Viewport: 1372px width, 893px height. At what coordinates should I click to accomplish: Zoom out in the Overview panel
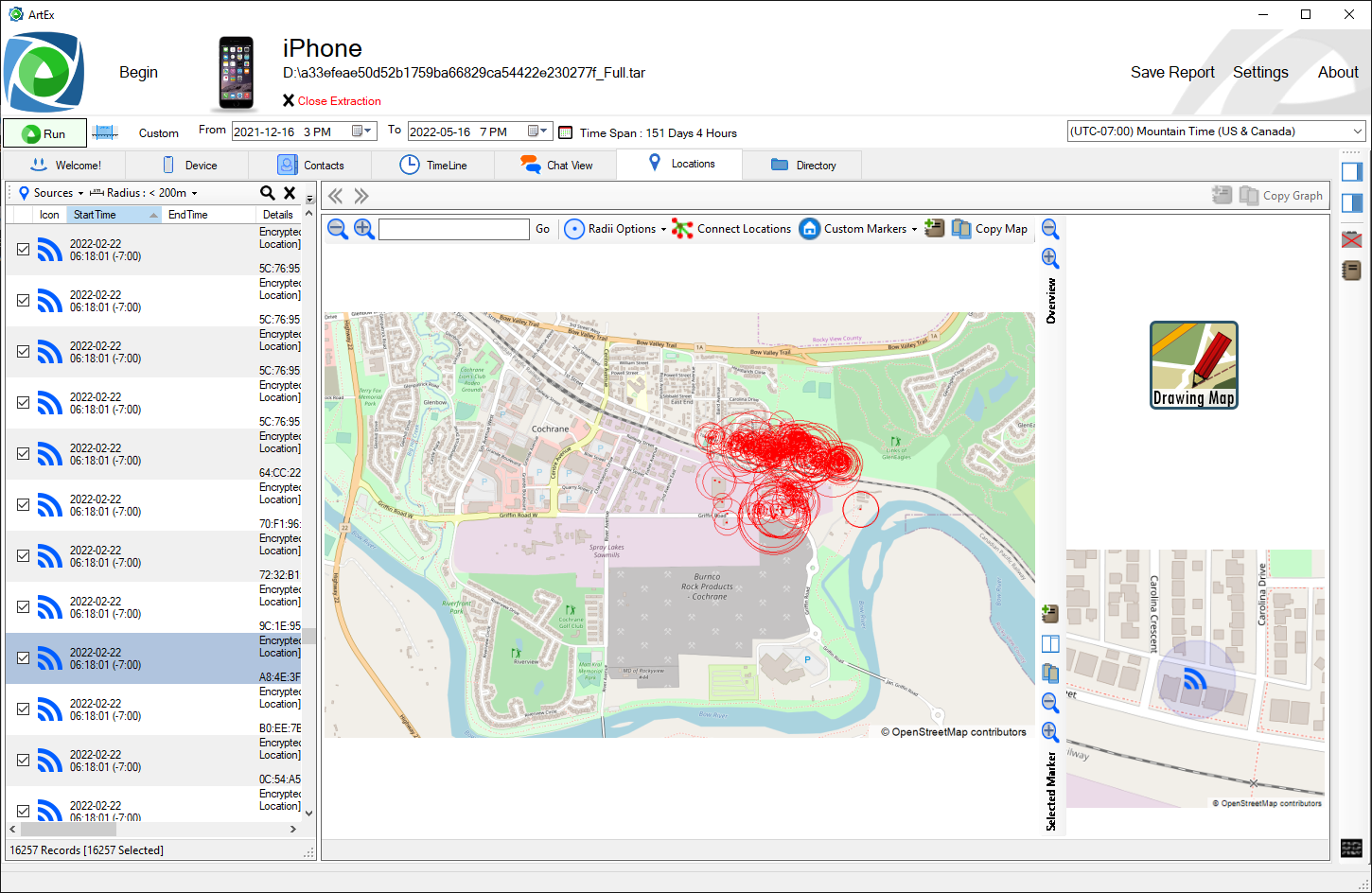pos(1050,228)
